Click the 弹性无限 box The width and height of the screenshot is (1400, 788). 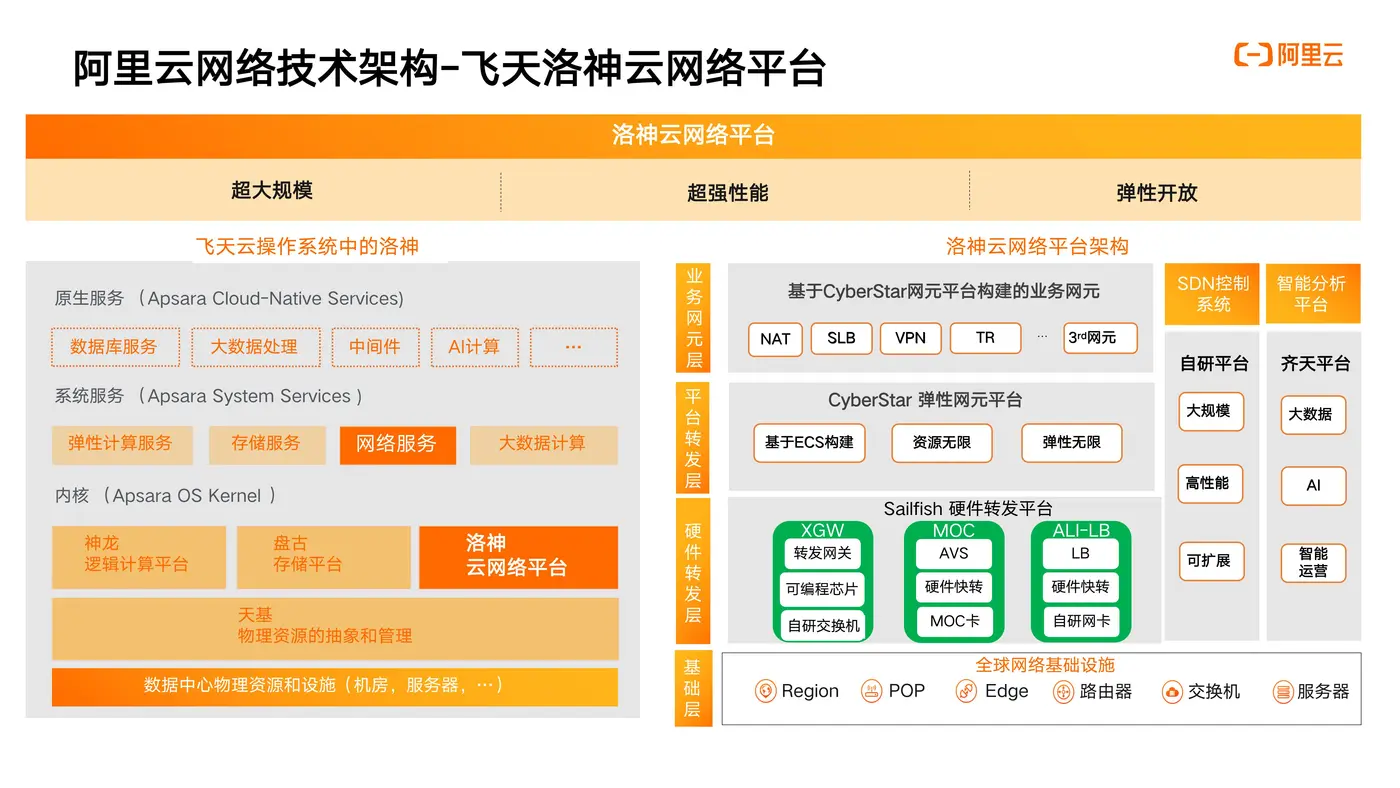pyautogui.click(x=1072, y=442)
